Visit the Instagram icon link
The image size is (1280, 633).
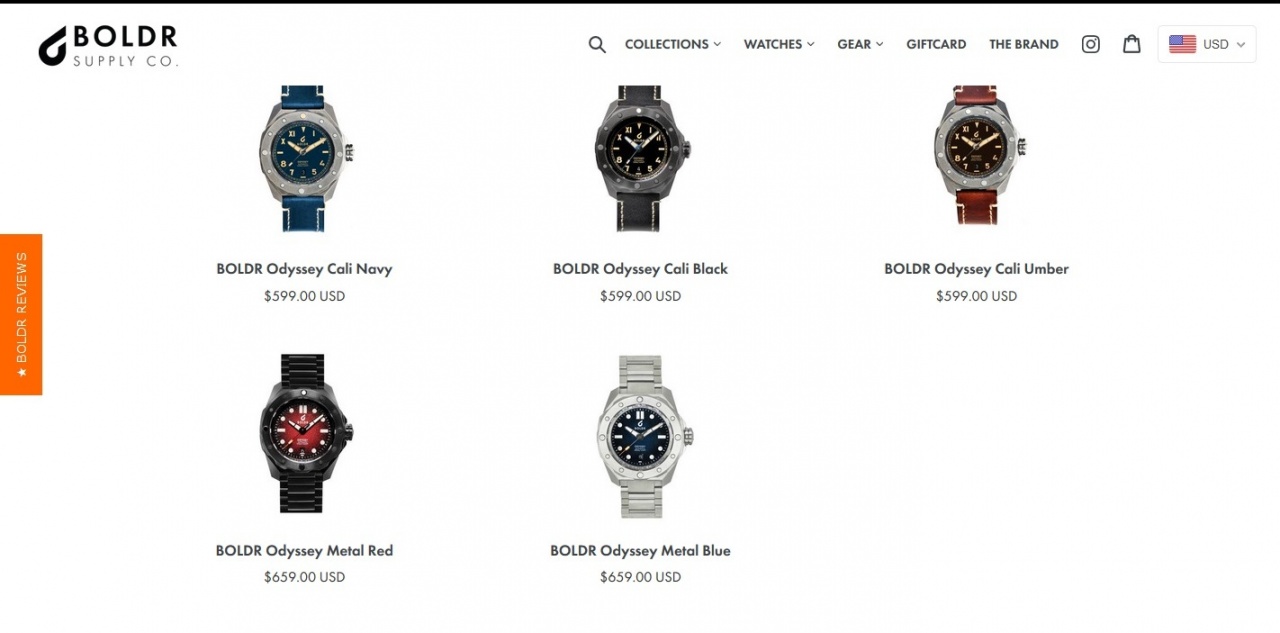pos(1091,44)
